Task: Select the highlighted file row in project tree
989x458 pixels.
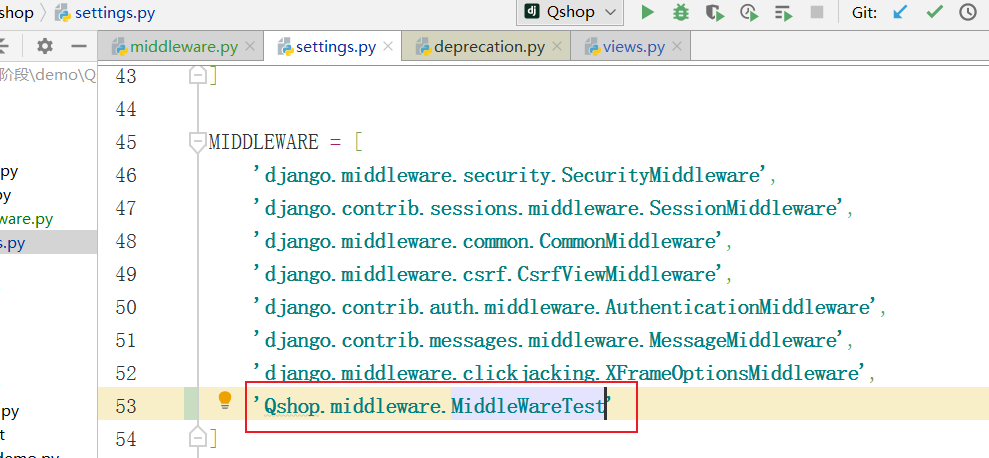Action: click(x=49, y=243)
